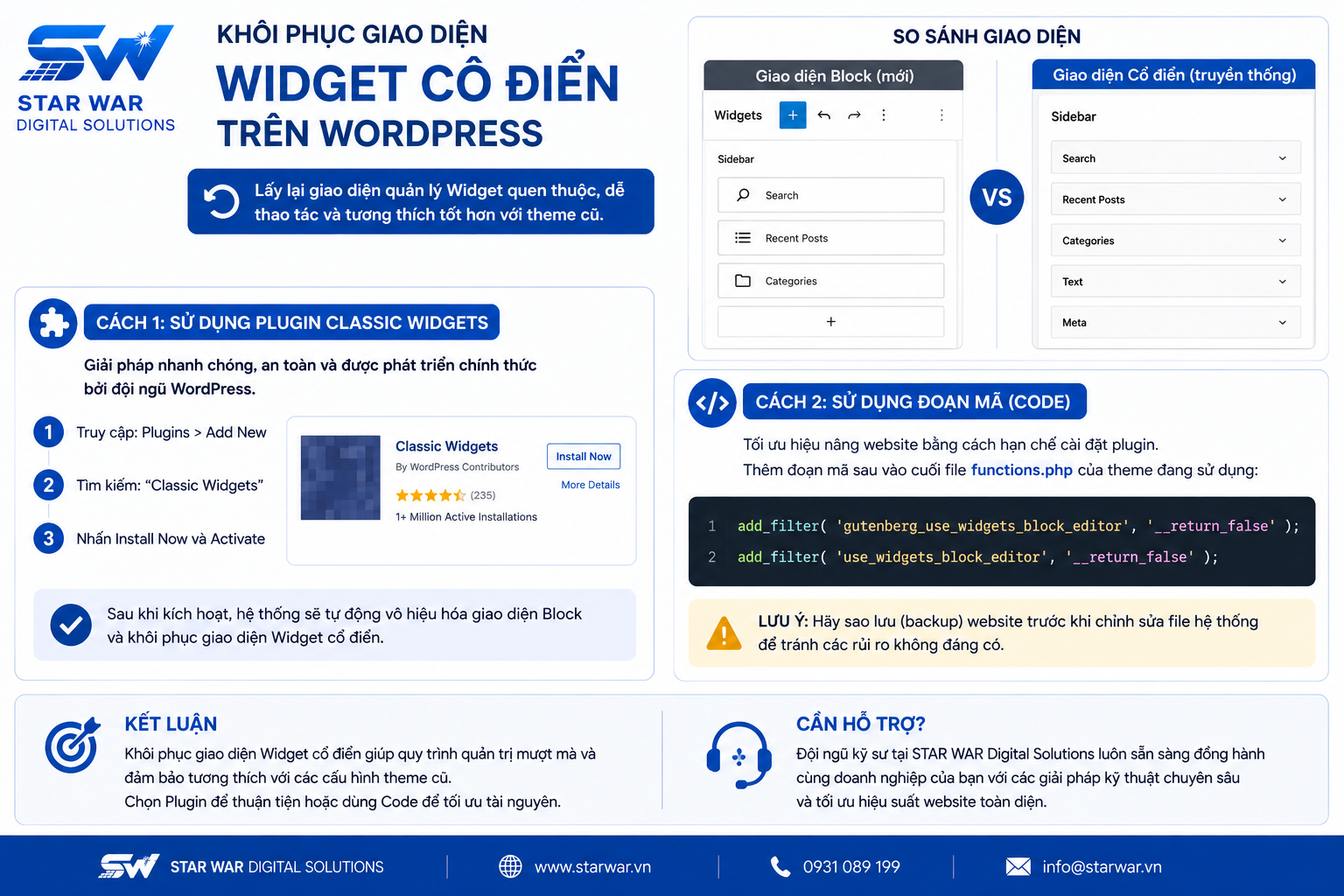Click the checkmark circle icon
Image resolution: width=1344 pixels, height=896 pixels.
pyautogui.click(x=71, y=625)
